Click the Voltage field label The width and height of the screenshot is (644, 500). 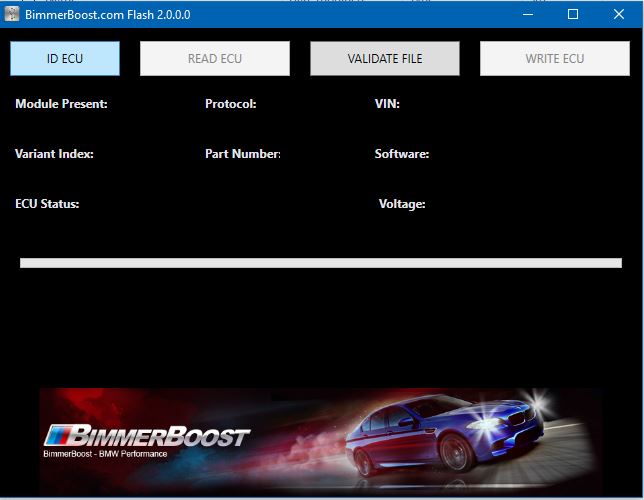402,204
